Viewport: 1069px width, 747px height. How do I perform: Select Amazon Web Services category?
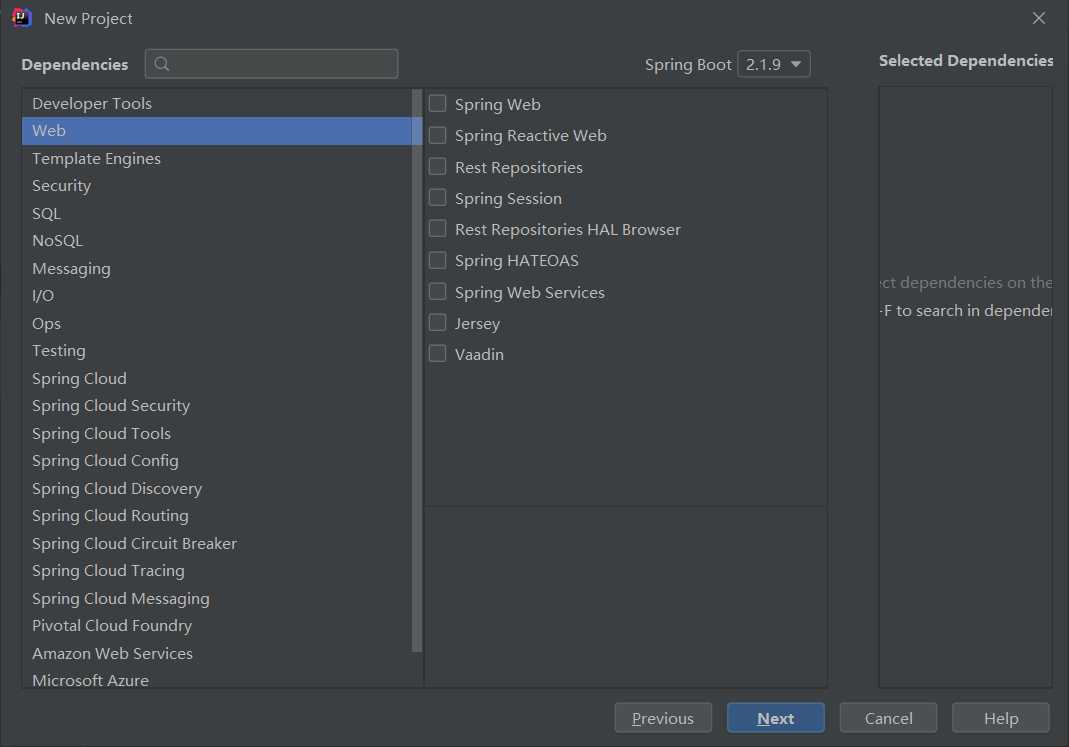(217, 653)
